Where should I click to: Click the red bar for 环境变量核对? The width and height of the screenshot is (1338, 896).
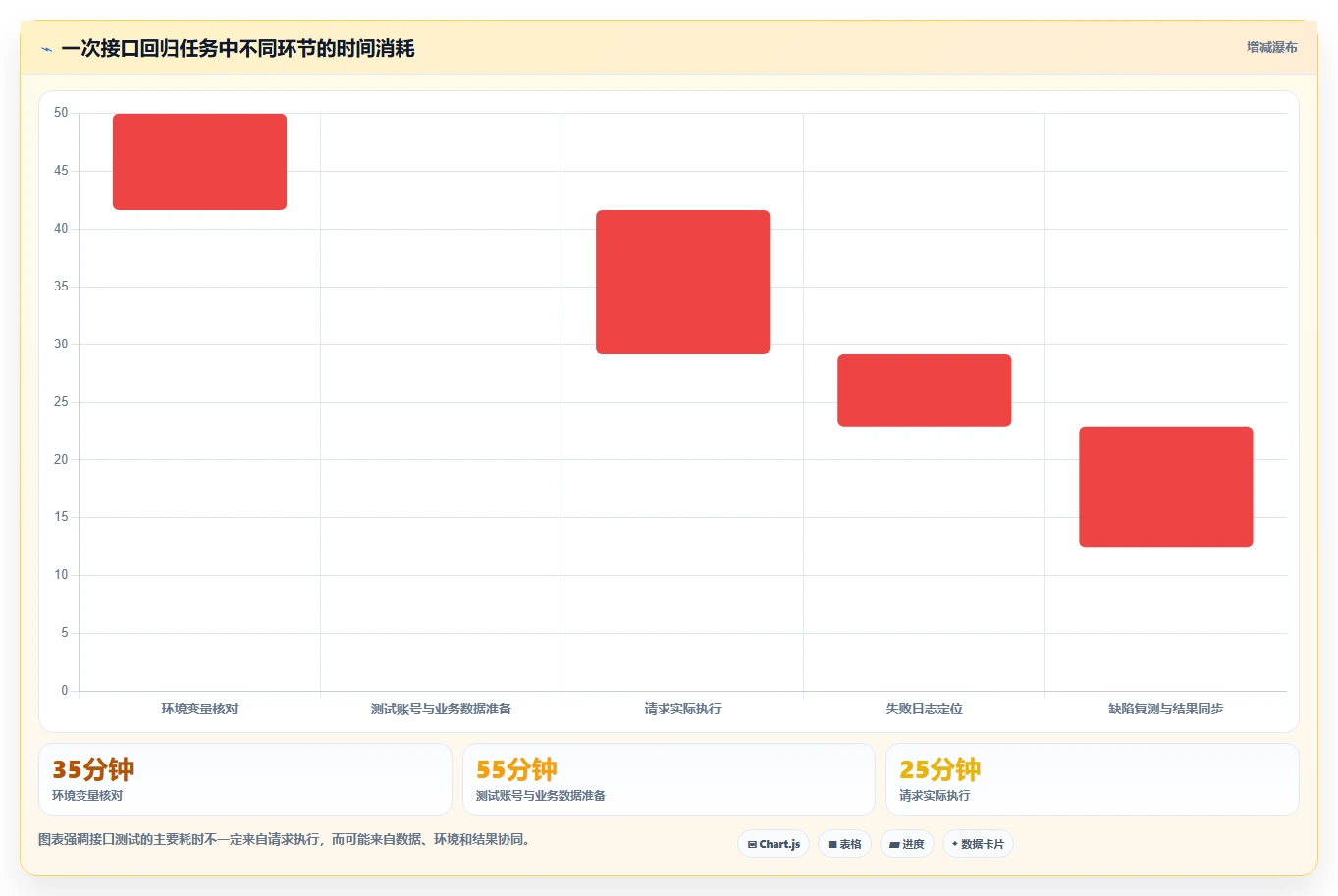pyautogui.click(x=199, y=162)
